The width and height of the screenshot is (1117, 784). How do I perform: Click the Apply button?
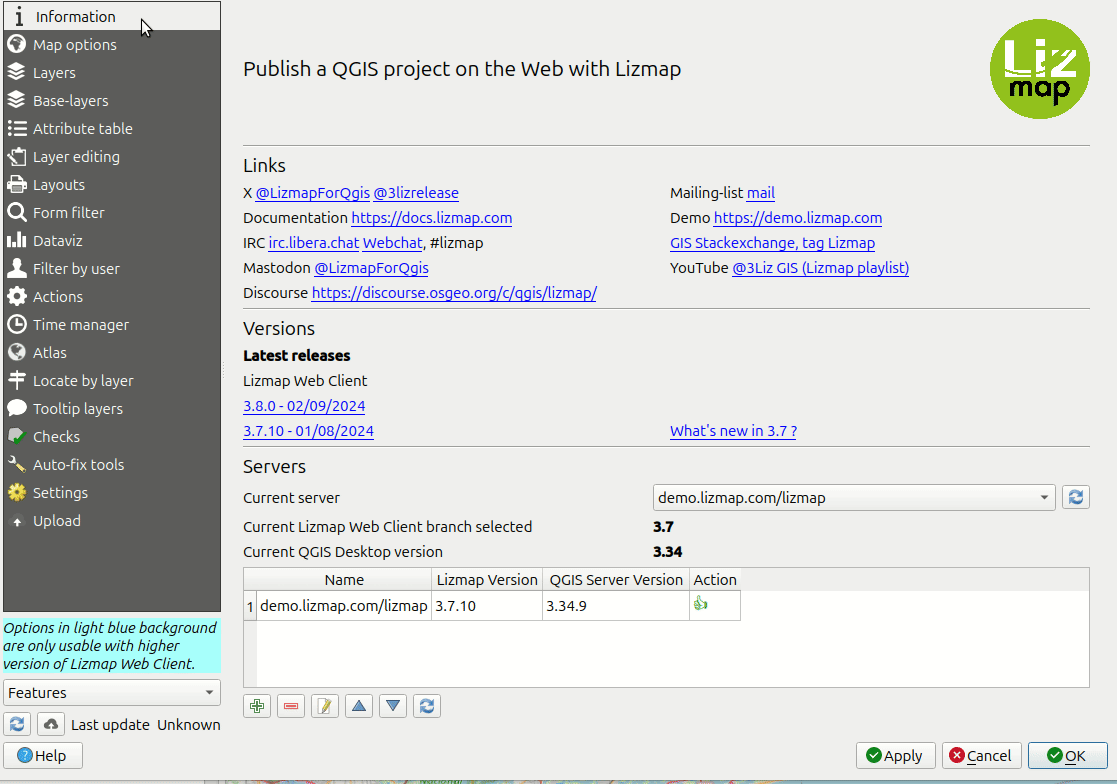click(895, 756)
